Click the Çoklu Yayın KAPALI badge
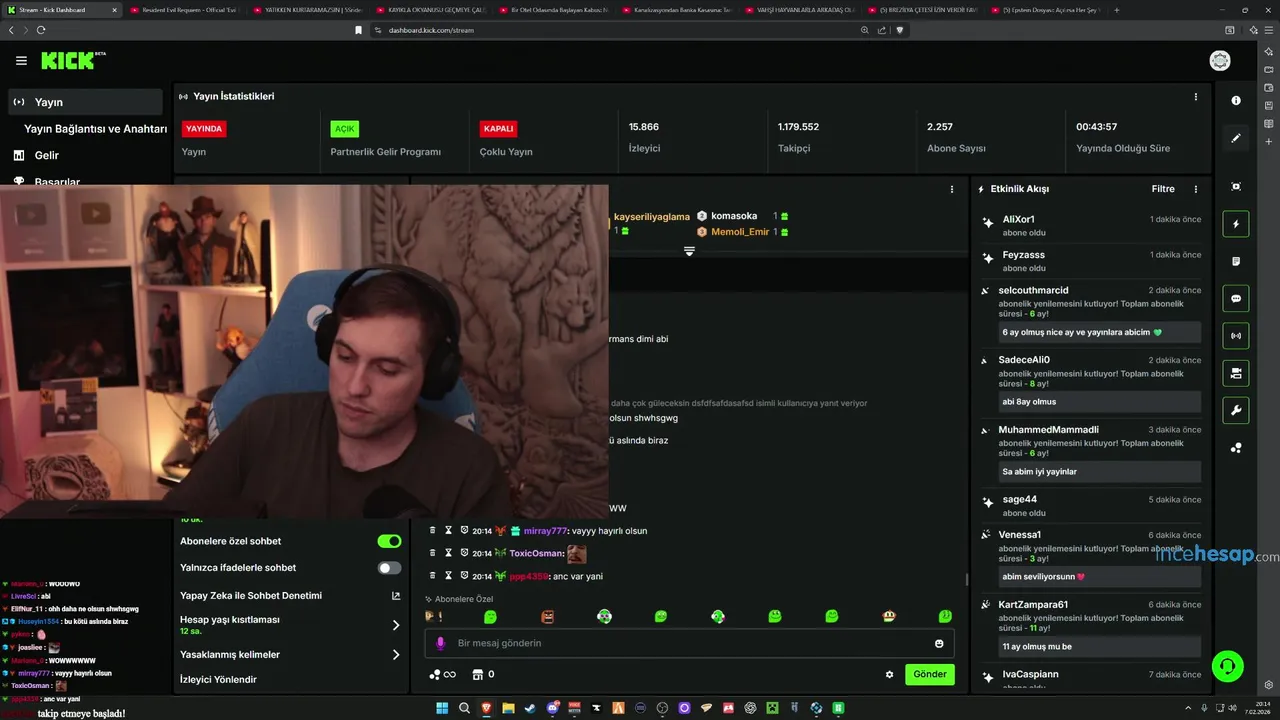Screen dimensions: 1280x720 point(498,129)
